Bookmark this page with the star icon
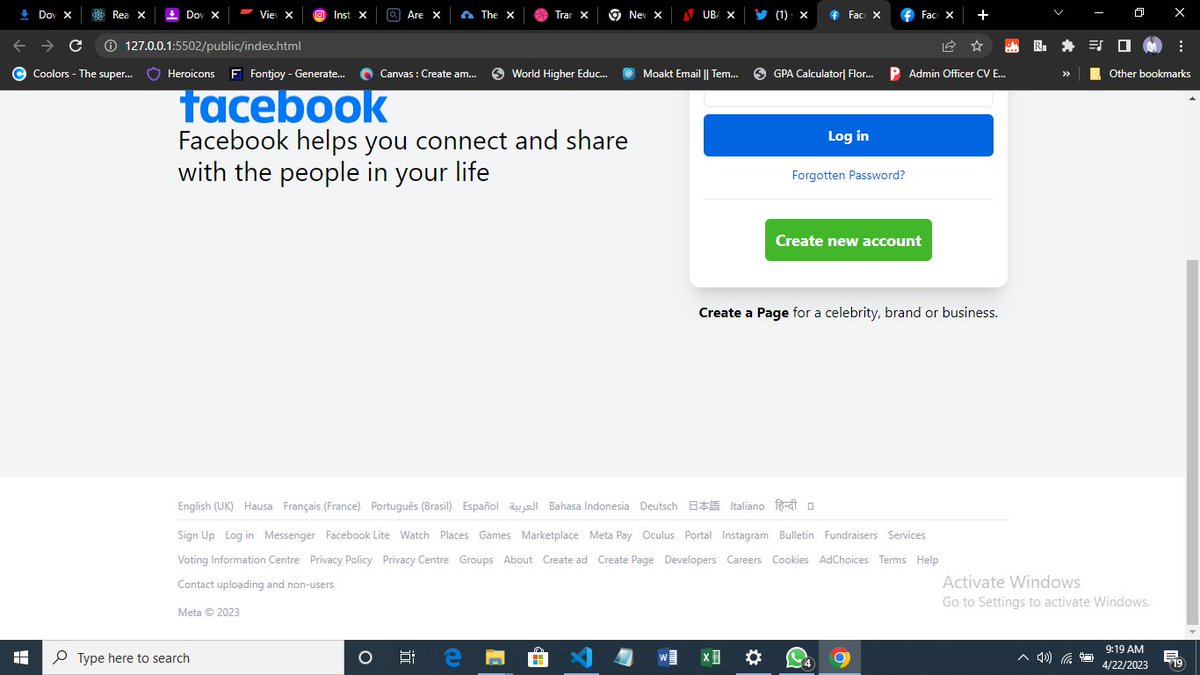This screenshot has height=675, width=1200. pyautogui.click(x=977, y=46)
